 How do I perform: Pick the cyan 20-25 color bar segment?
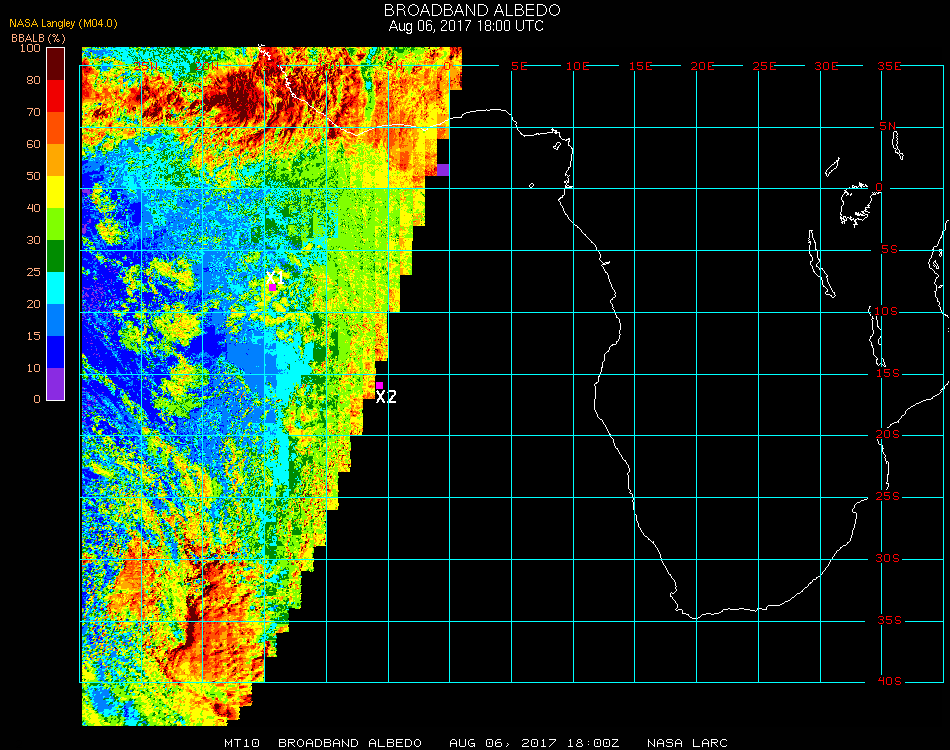(x=56, y=288)
